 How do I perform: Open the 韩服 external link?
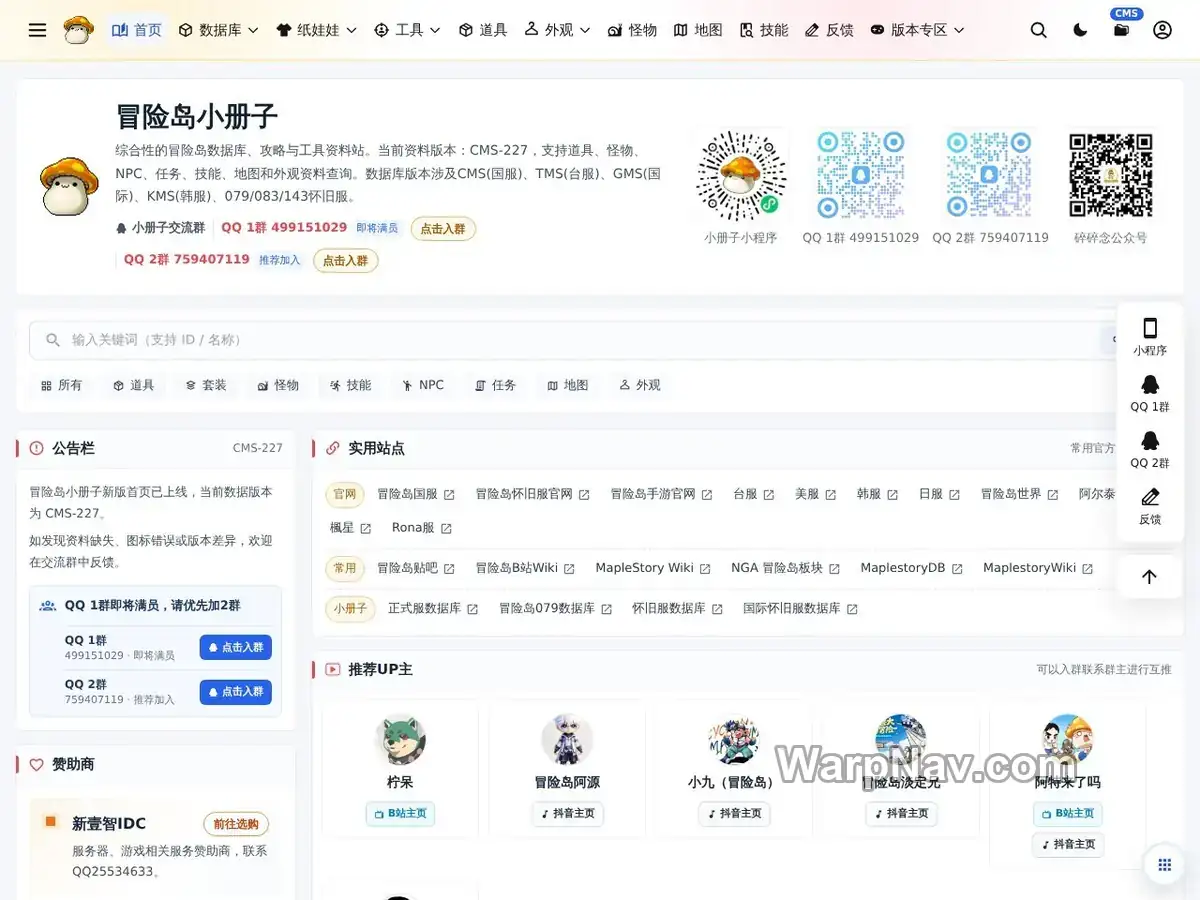tap(877, 494)
